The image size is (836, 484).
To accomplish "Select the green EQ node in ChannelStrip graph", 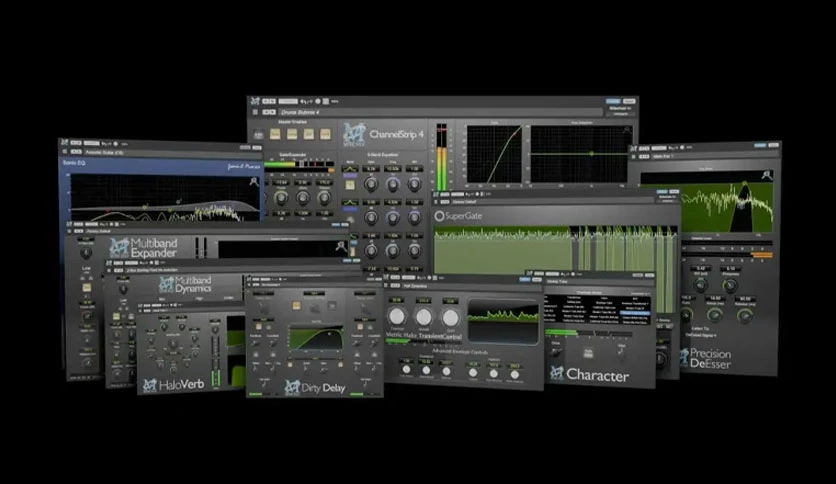I will [591, 154].
